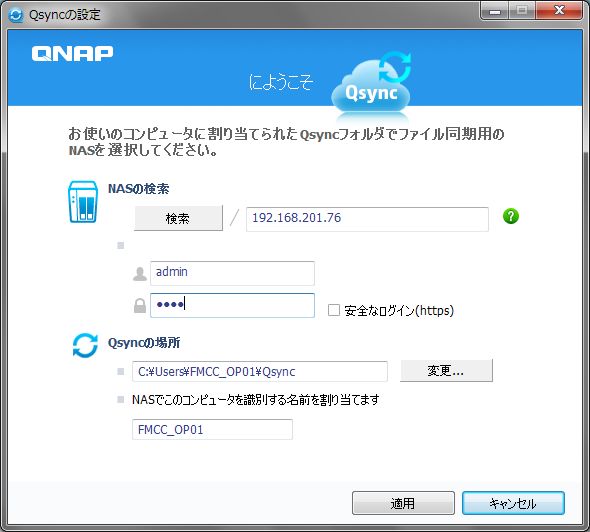Click the FMCC_OP01 computer name field
The image size is (590, 532).
tap(212, 429)
